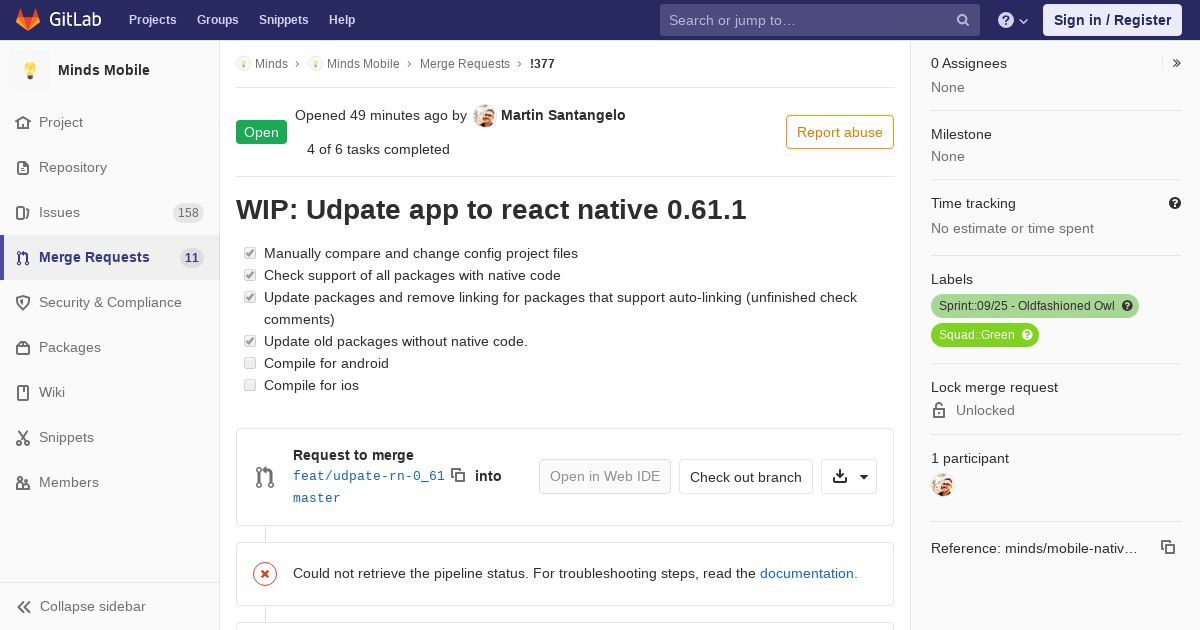Click help icon on Sprint label
Viewport: 1200px width, 630px height.
1127,306
